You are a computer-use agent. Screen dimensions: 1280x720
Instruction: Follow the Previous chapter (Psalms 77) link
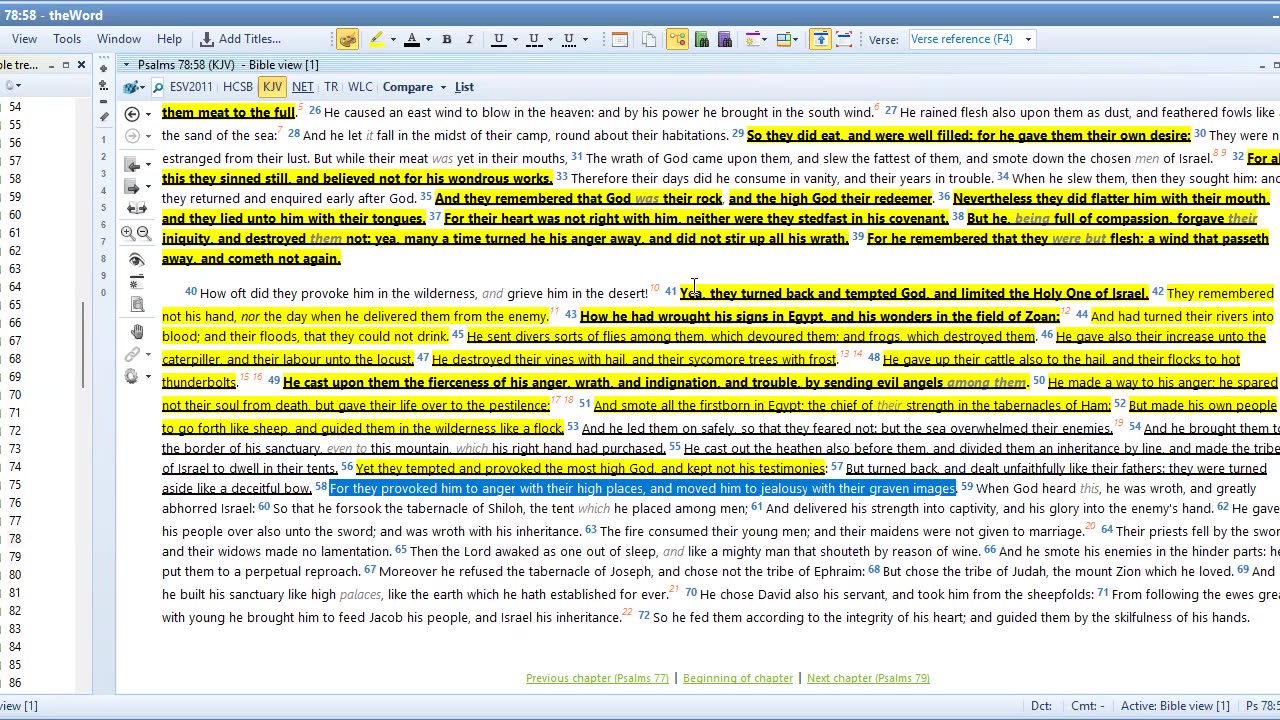click(x=597, y=678)
